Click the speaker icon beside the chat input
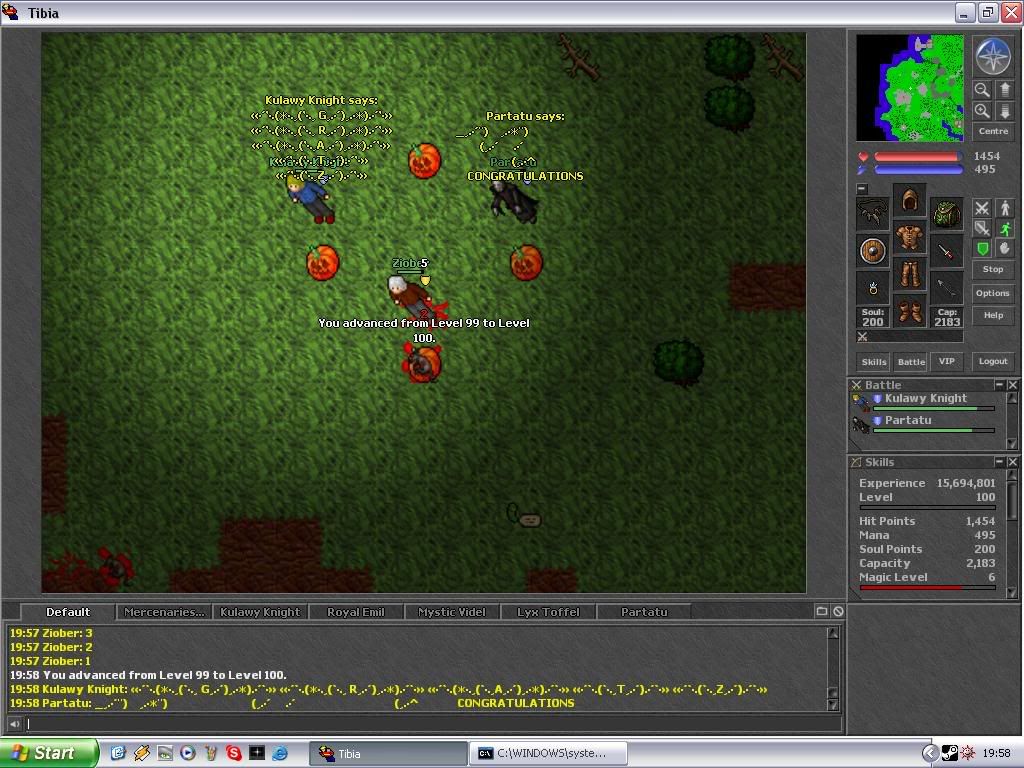The height and width of the screenshot is (768, 1024). point(14,724)
